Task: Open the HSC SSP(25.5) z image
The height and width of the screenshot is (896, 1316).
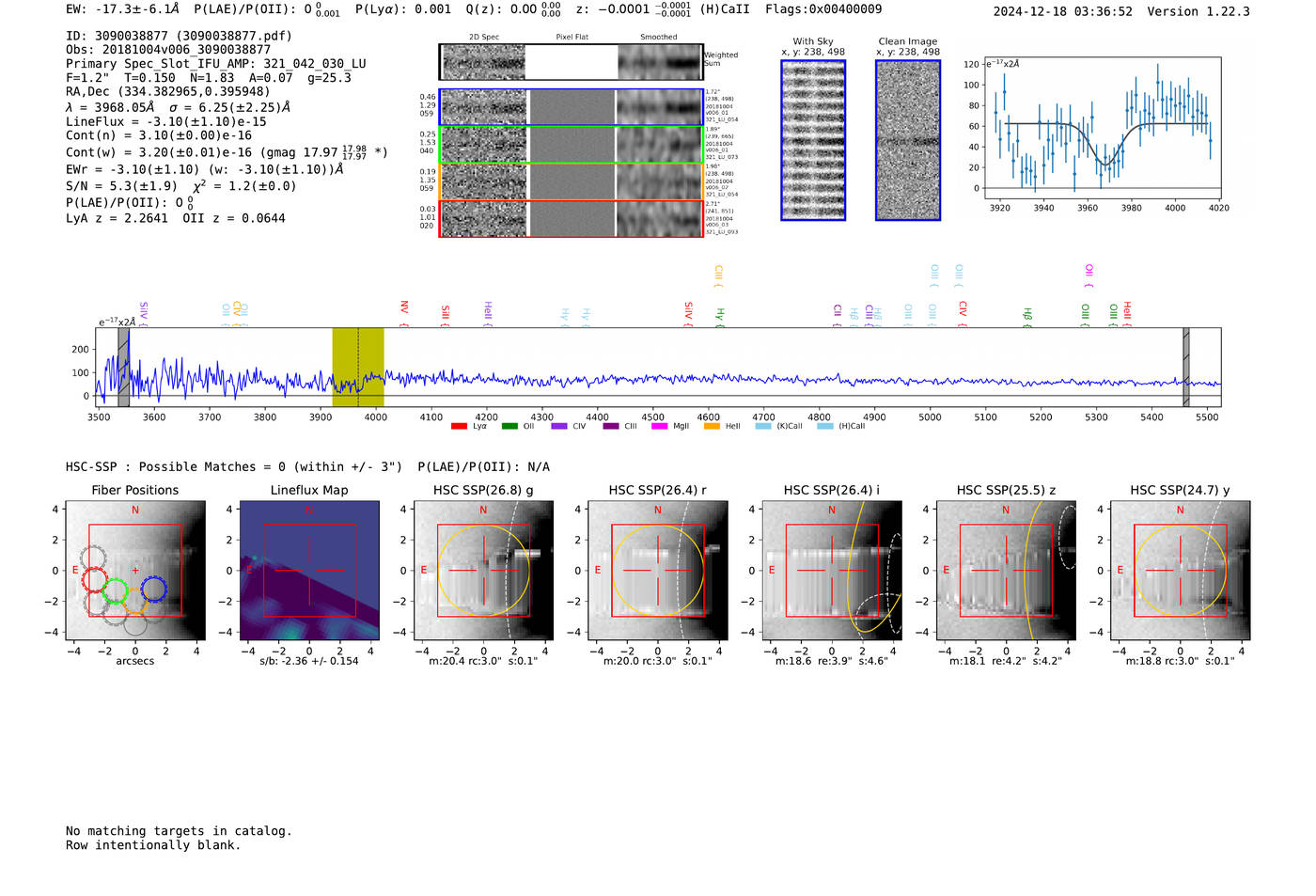Action: [x=1006, y=571]
